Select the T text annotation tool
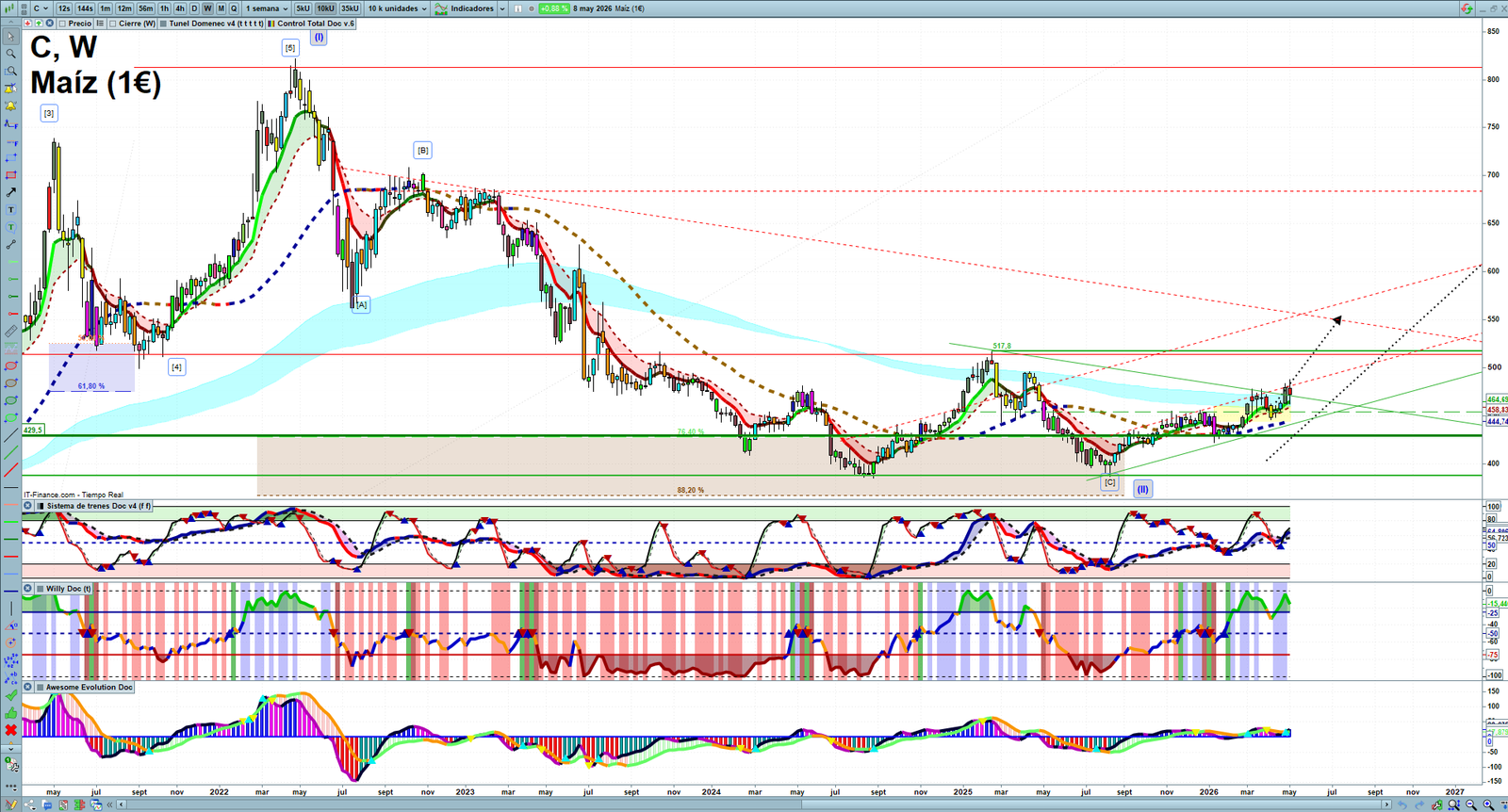 coord(11,209)
